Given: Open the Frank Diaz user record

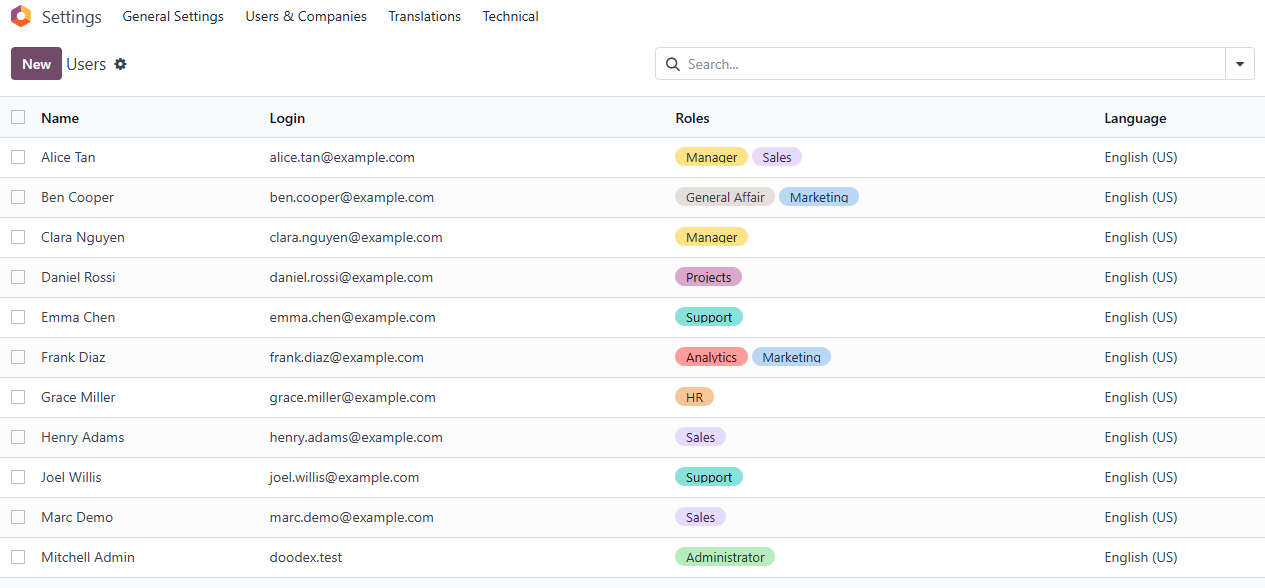Looking at the screenshot, I should [73, 357].
